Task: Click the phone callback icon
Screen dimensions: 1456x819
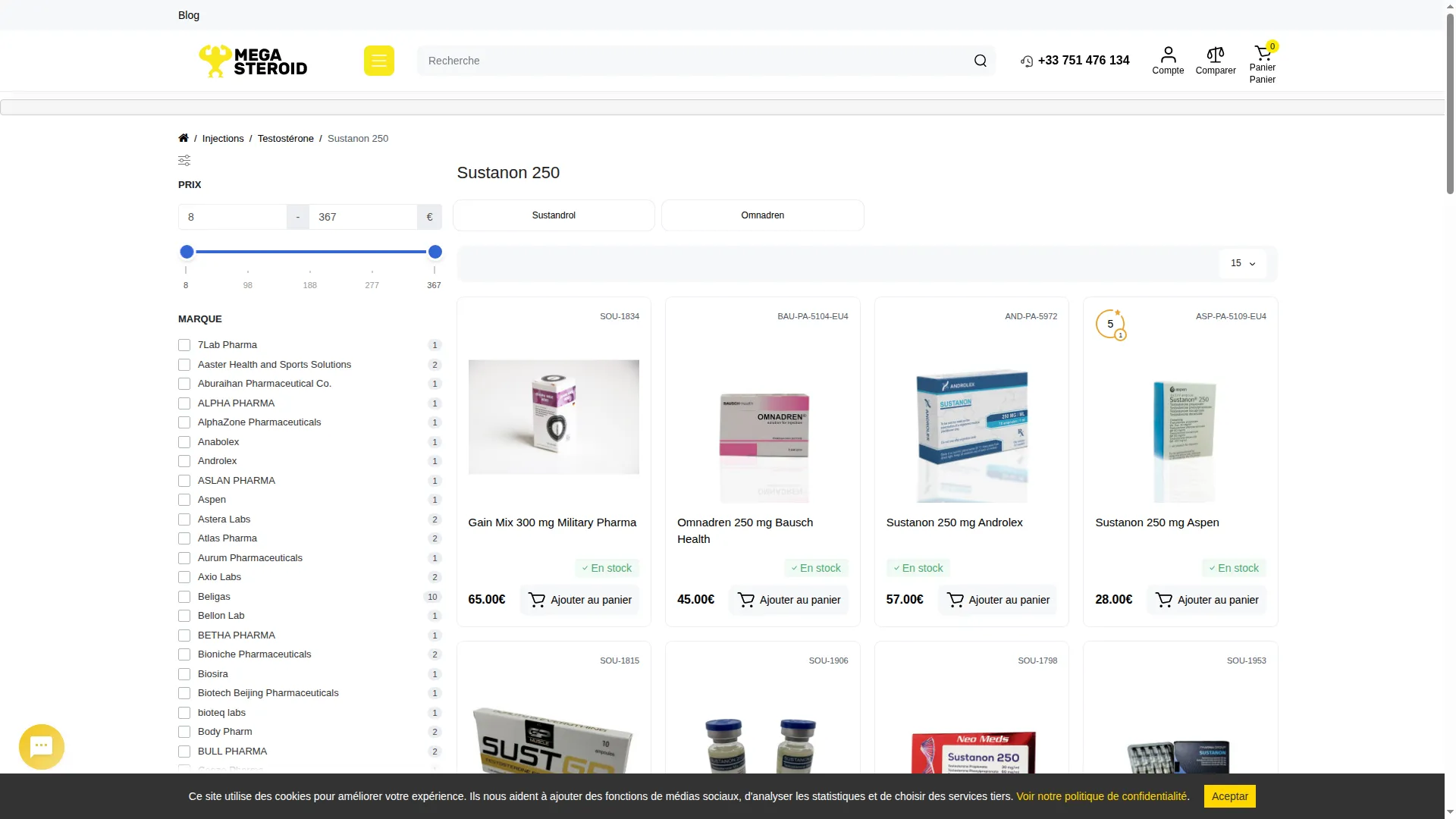Action: pos(1027,61)
